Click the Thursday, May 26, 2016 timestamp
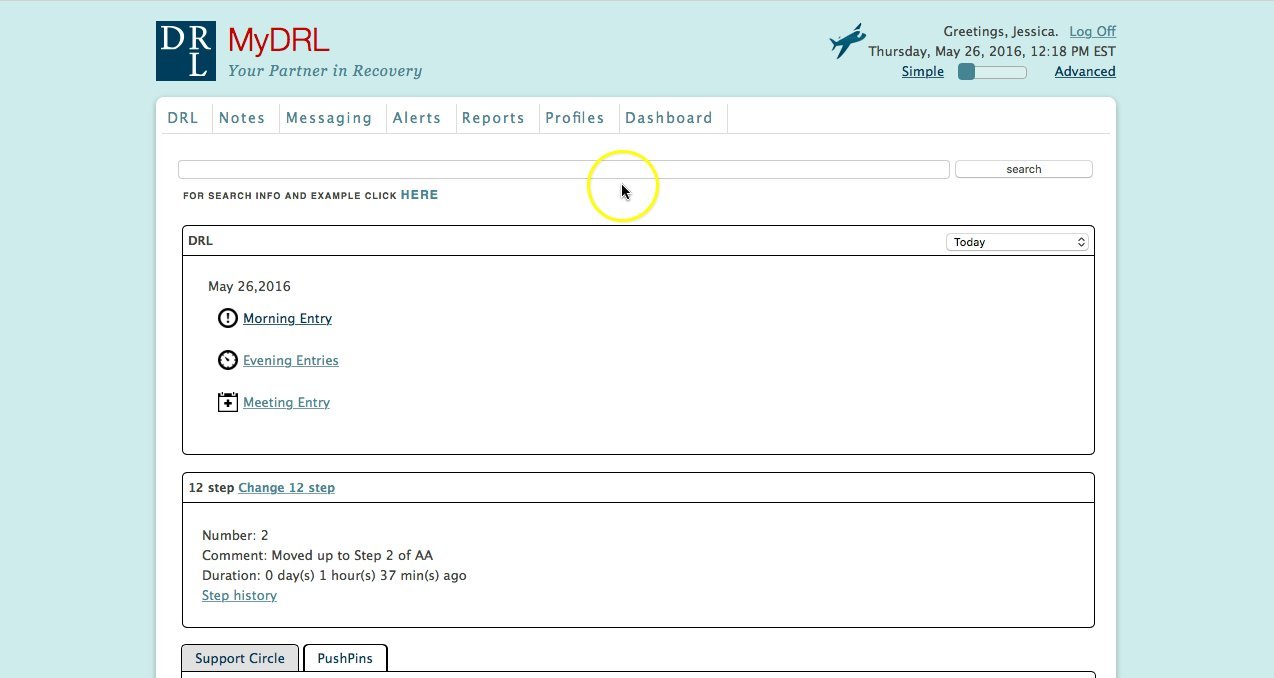1274x678 pixels. click(x=992, y=51)
